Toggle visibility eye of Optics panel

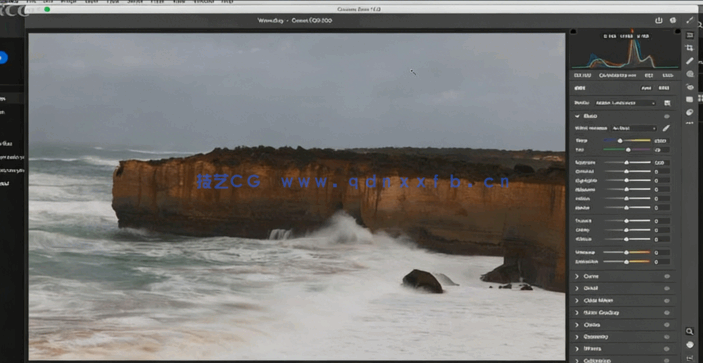[667, 325]
